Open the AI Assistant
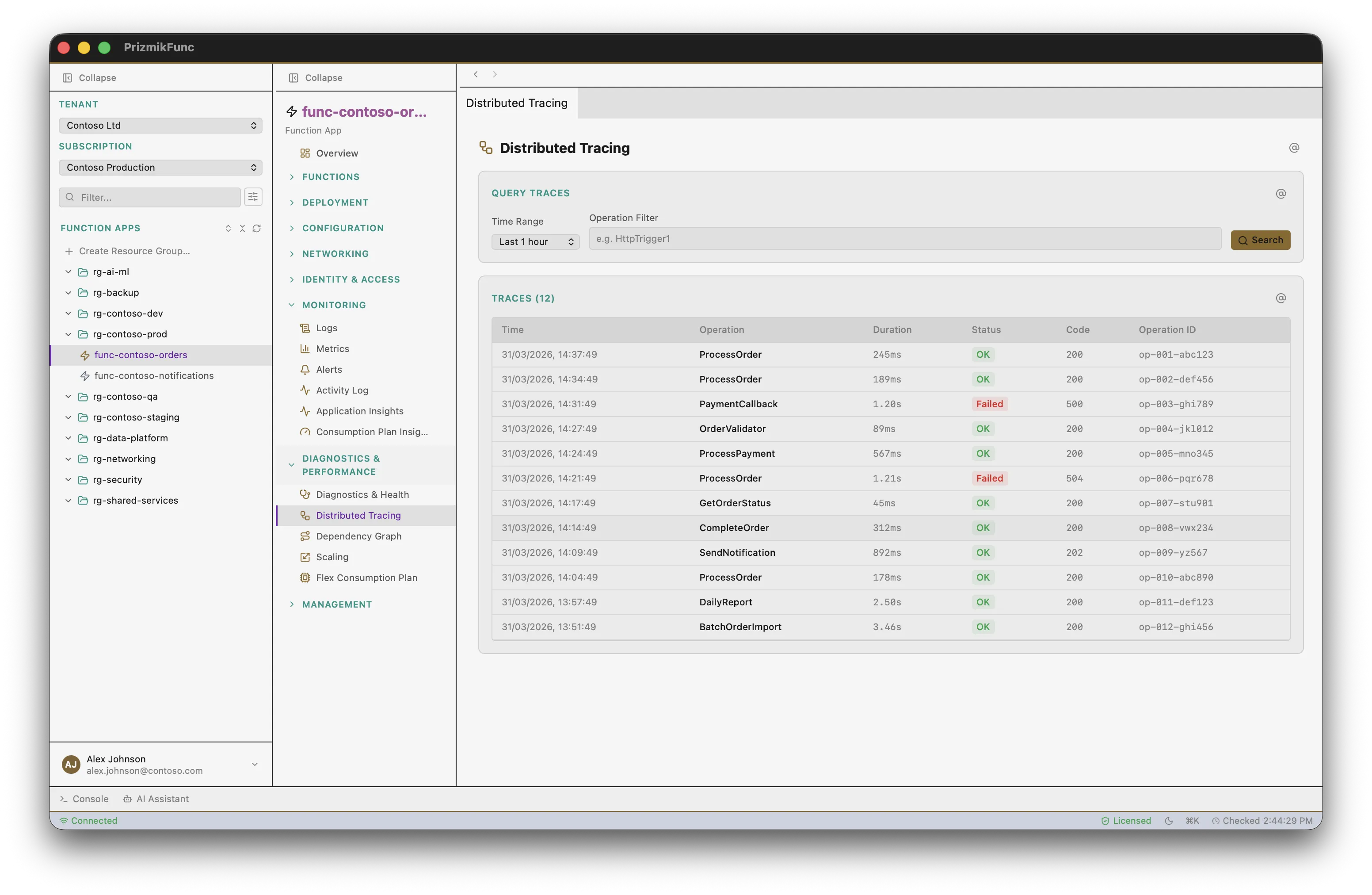The width and height of the screenshot is (1372, 895). coord(156,799)
